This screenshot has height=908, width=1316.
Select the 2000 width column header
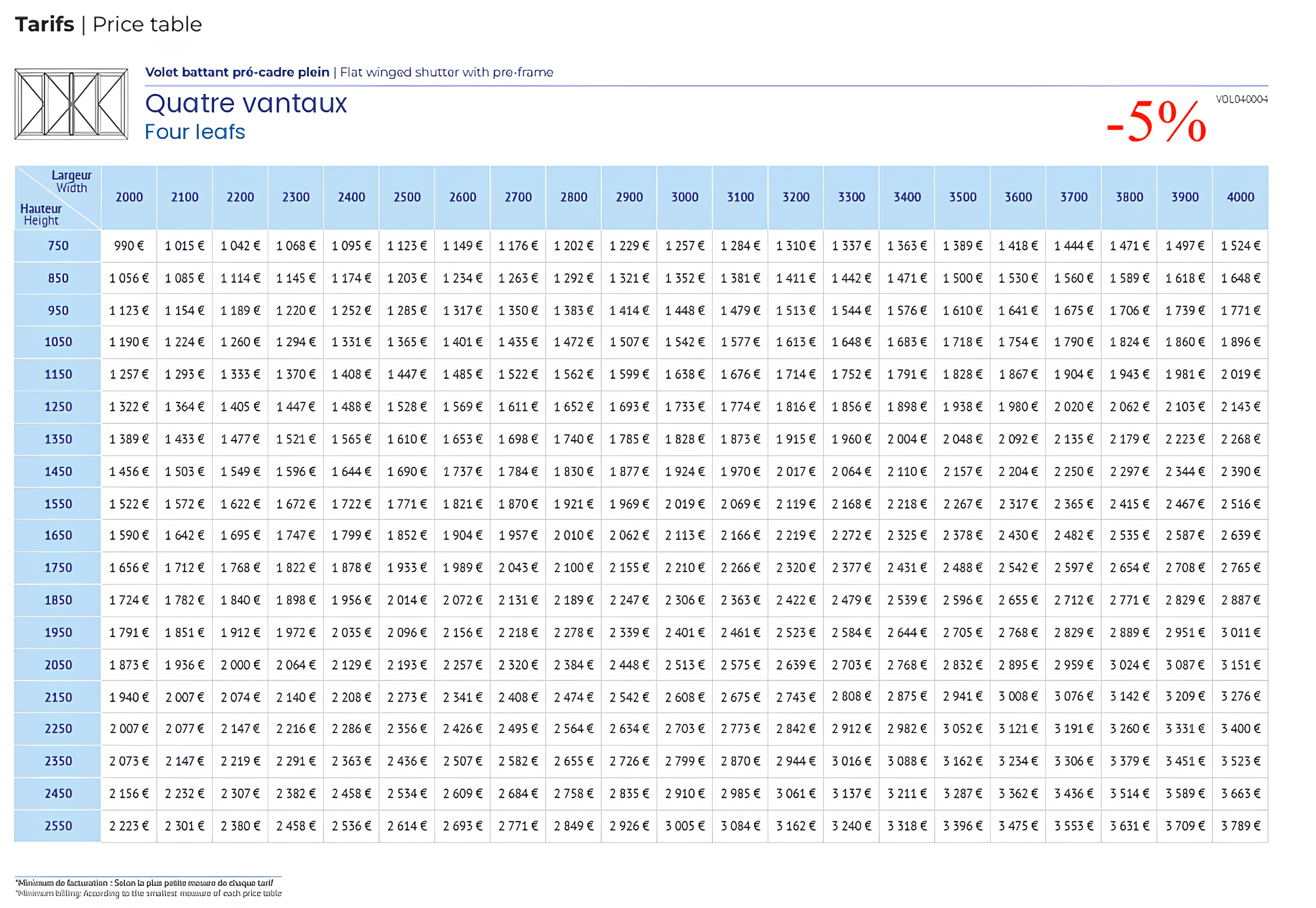pyautogui.click(x=128, y=197)
